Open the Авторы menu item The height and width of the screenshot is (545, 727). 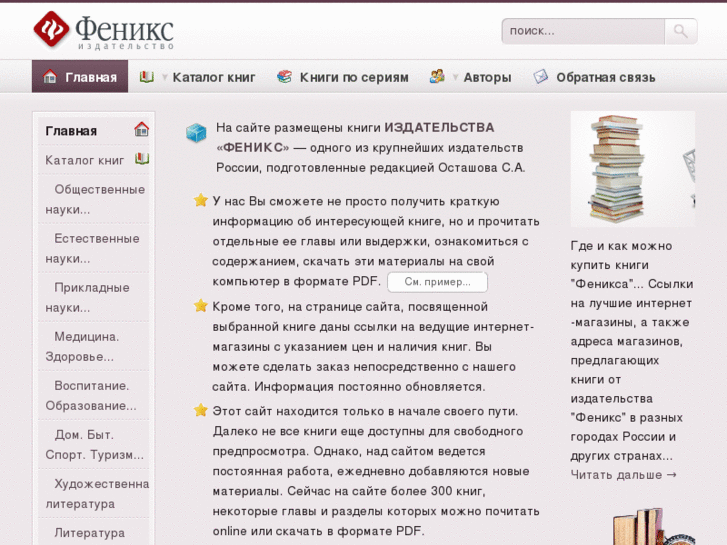tap(487, 77)
